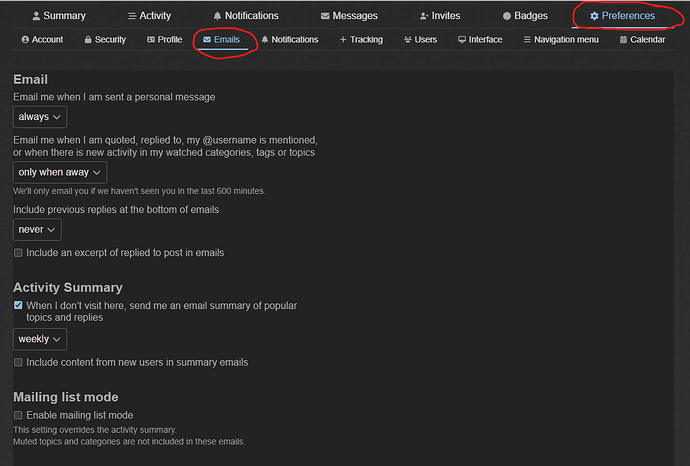Open Notifications sub-tab under Preferences
Viewport: 690px width, 466px height.
[290, 40]
